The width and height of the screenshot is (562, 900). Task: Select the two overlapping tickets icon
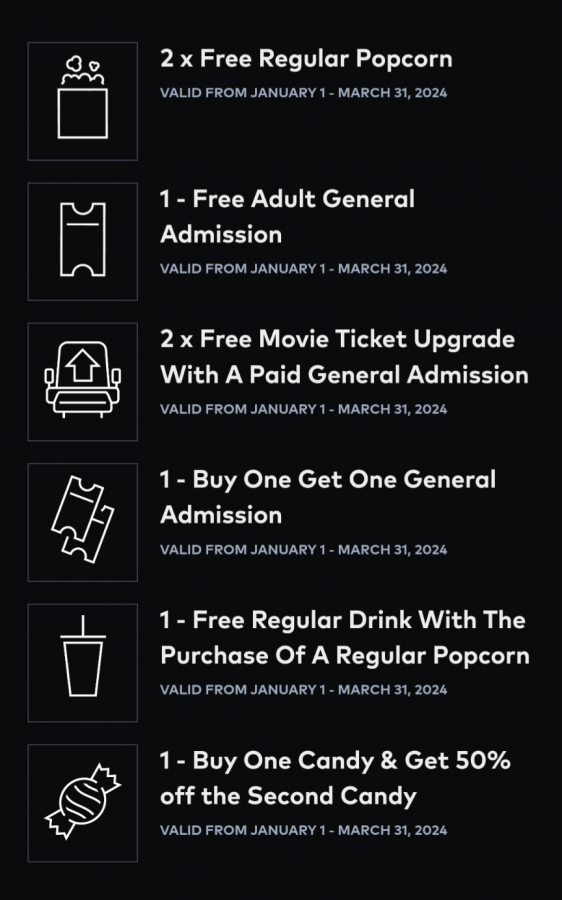(83, 522)
